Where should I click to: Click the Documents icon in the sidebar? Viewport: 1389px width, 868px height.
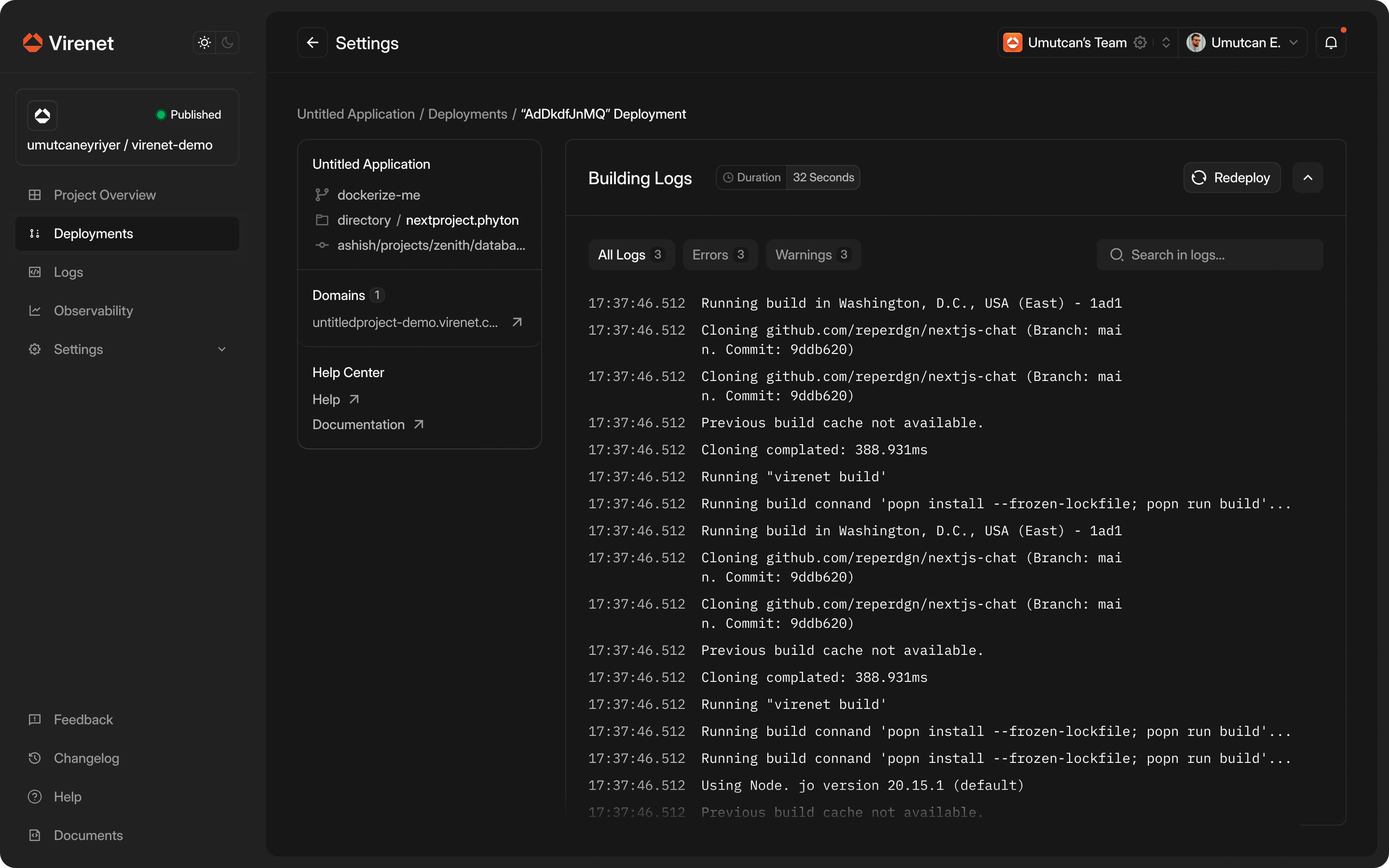[35, 835]
